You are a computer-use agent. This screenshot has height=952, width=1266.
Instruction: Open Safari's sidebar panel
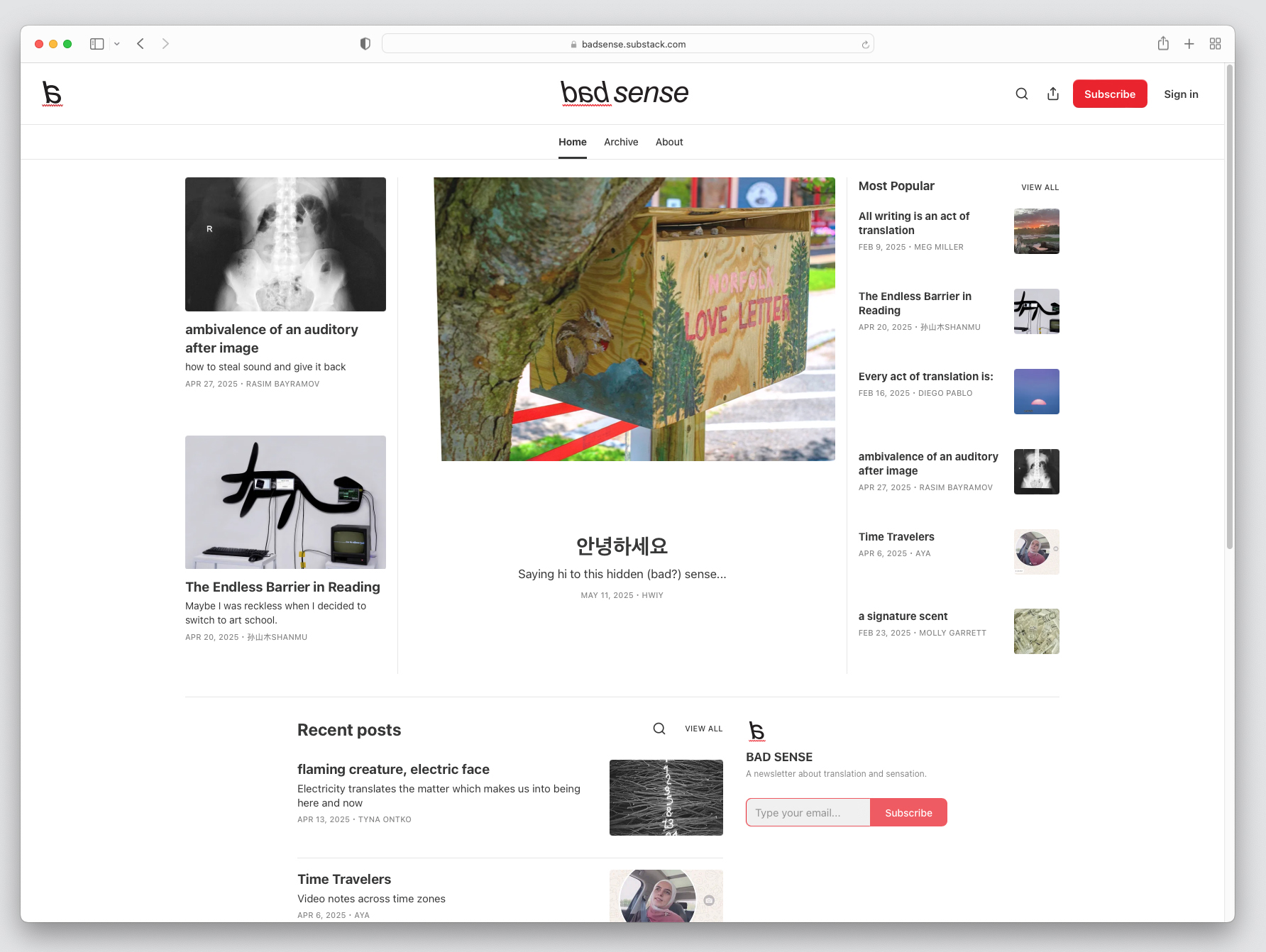(x=97, y=44)
